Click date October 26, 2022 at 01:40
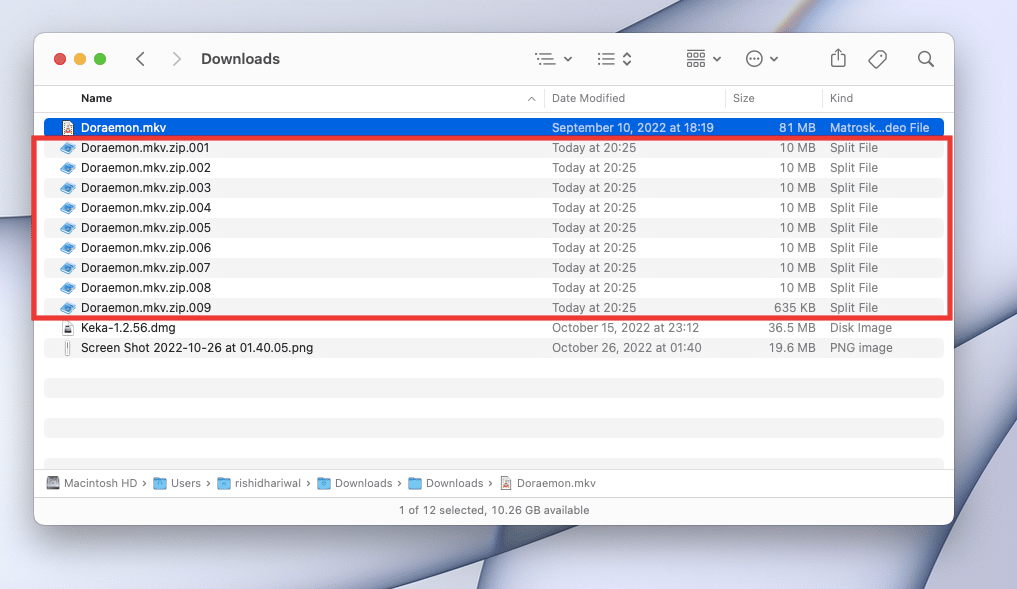1017x589 pixels. pos(627,348)
